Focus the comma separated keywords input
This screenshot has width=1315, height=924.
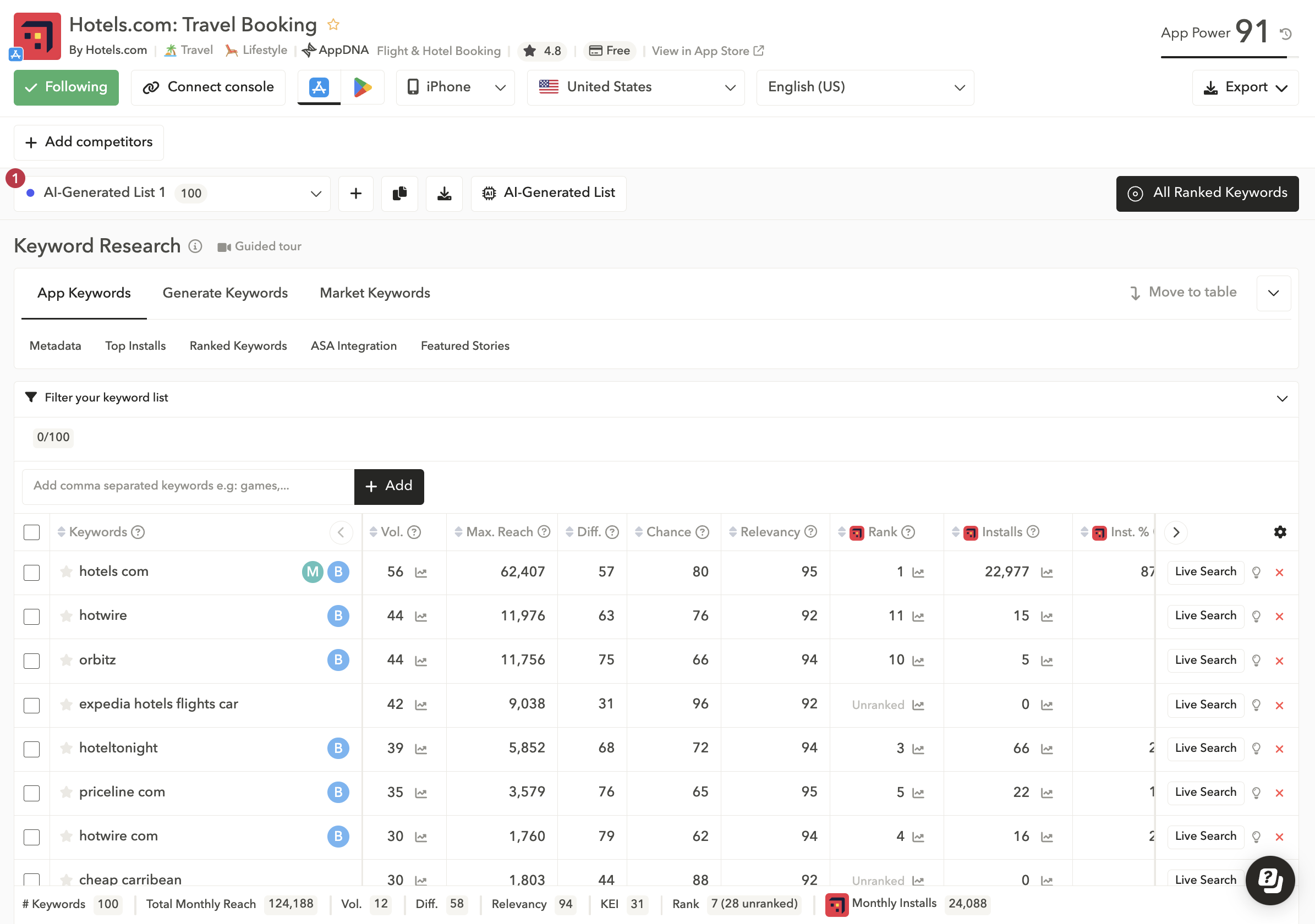click(188, 487)
